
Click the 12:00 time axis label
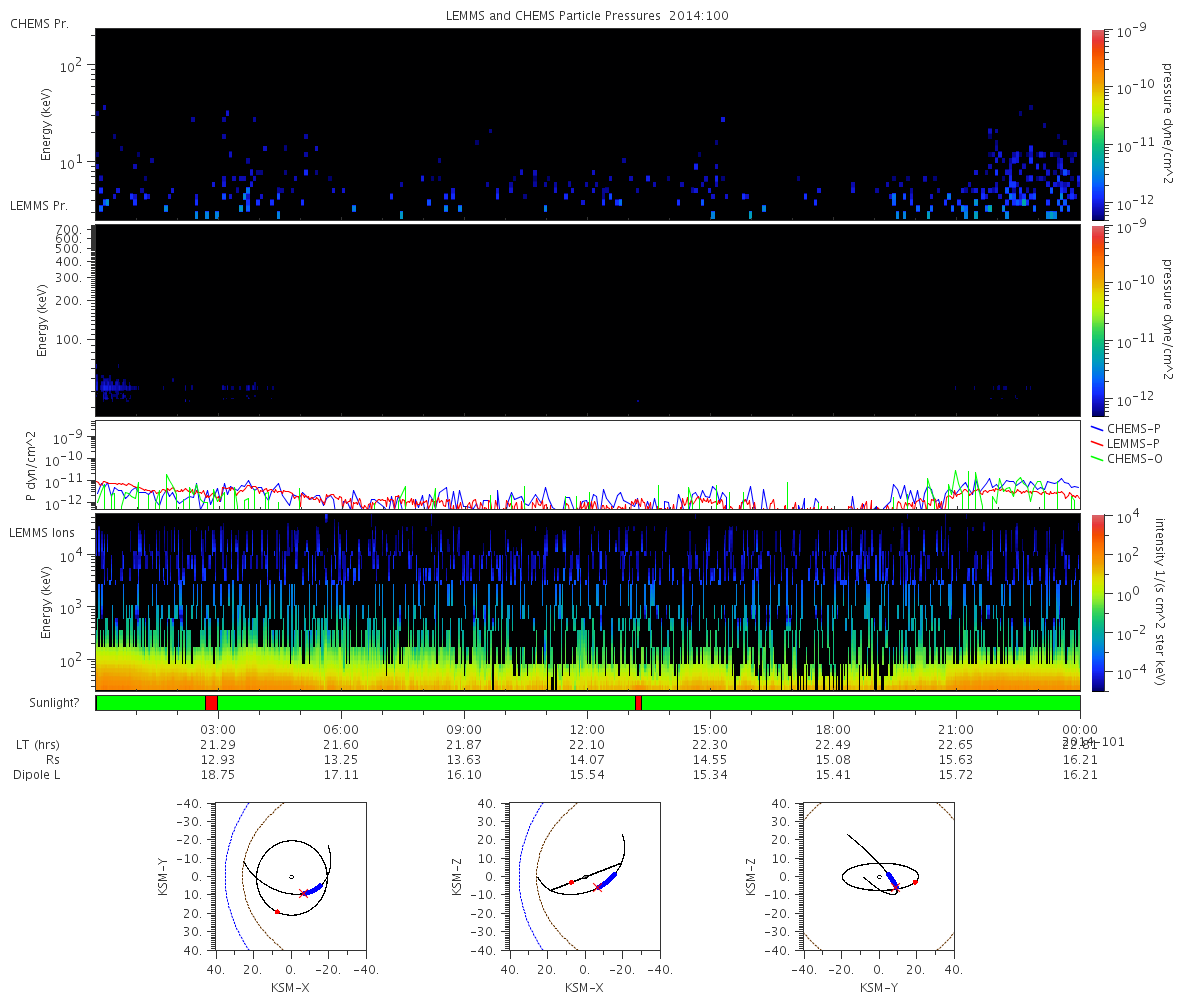[x=587, y=729]
